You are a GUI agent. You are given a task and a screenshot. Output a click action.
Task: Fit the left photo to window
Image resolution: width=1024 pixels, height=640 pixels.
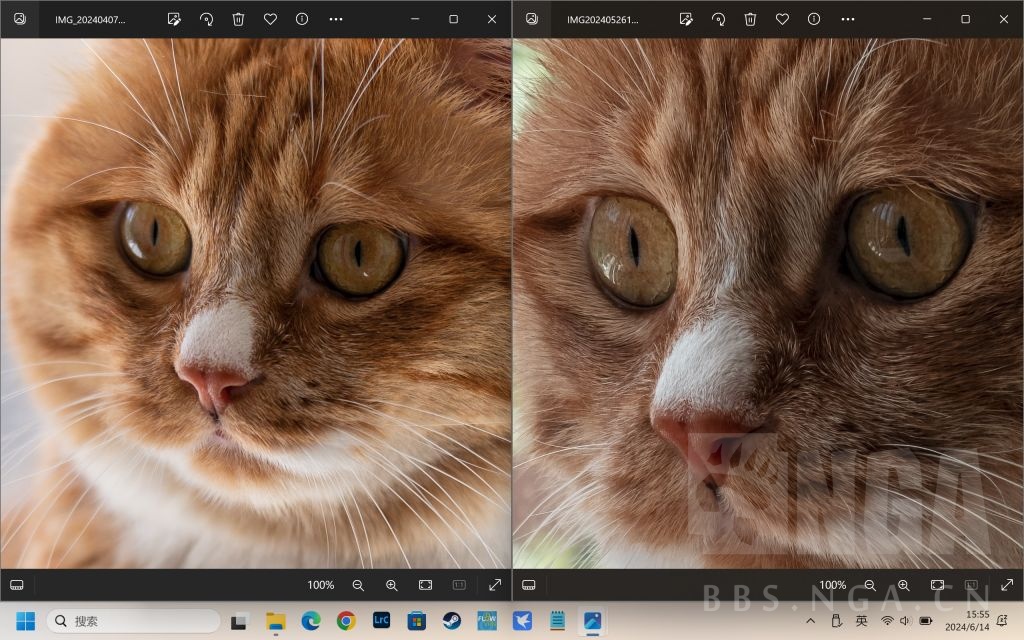(x=425, y=585)
